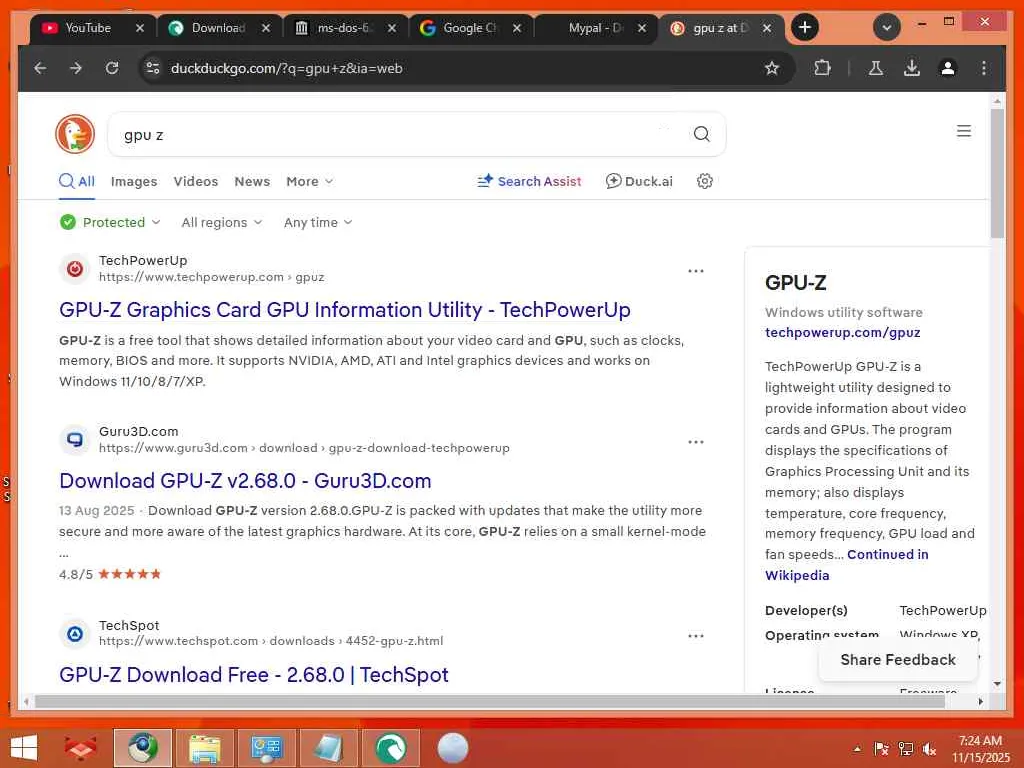
Task: Click the Share Feedback button
Action: pyautogui.click(x=898, y=660)
